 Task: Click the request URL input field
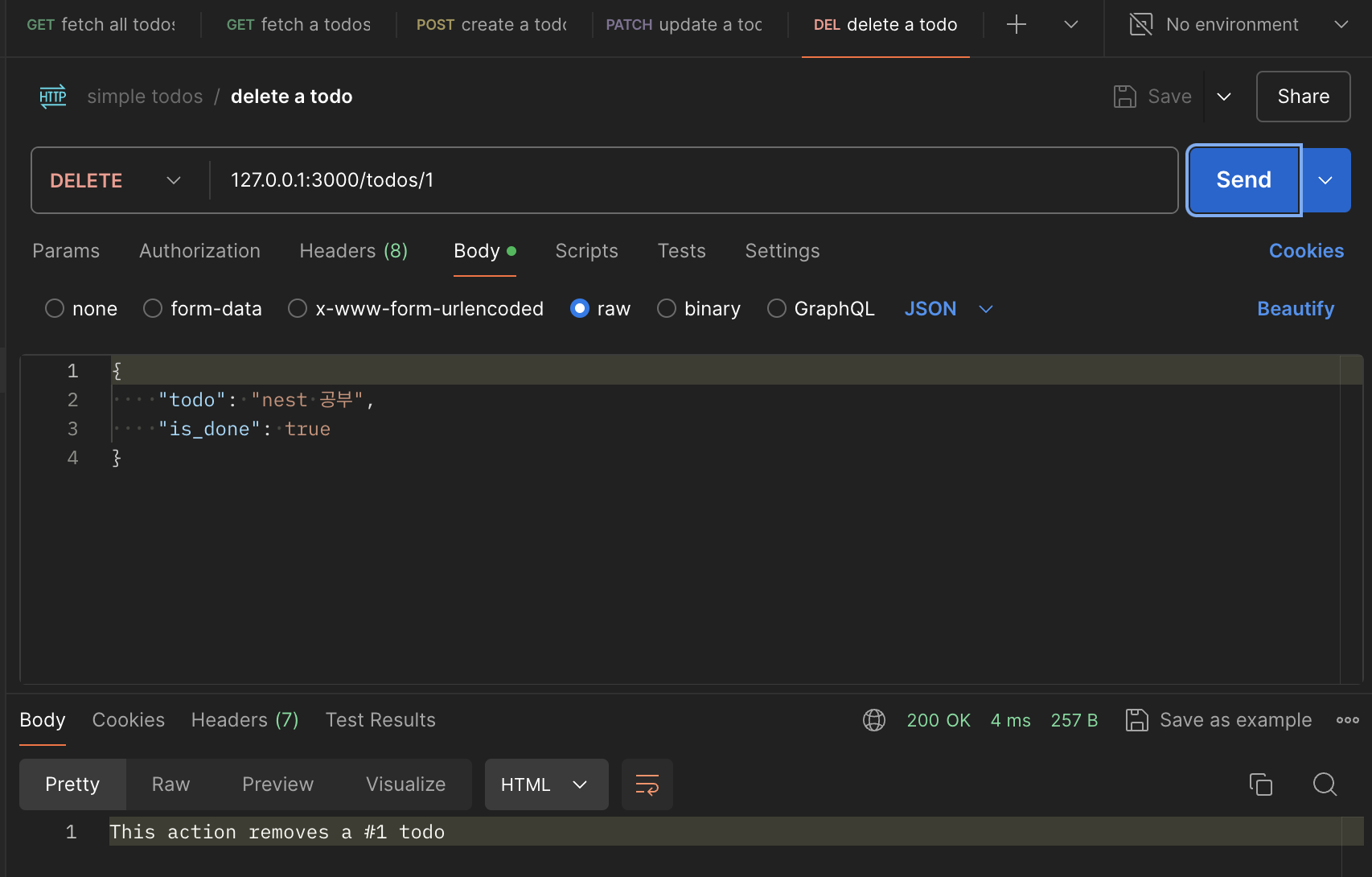click(693, 180)
